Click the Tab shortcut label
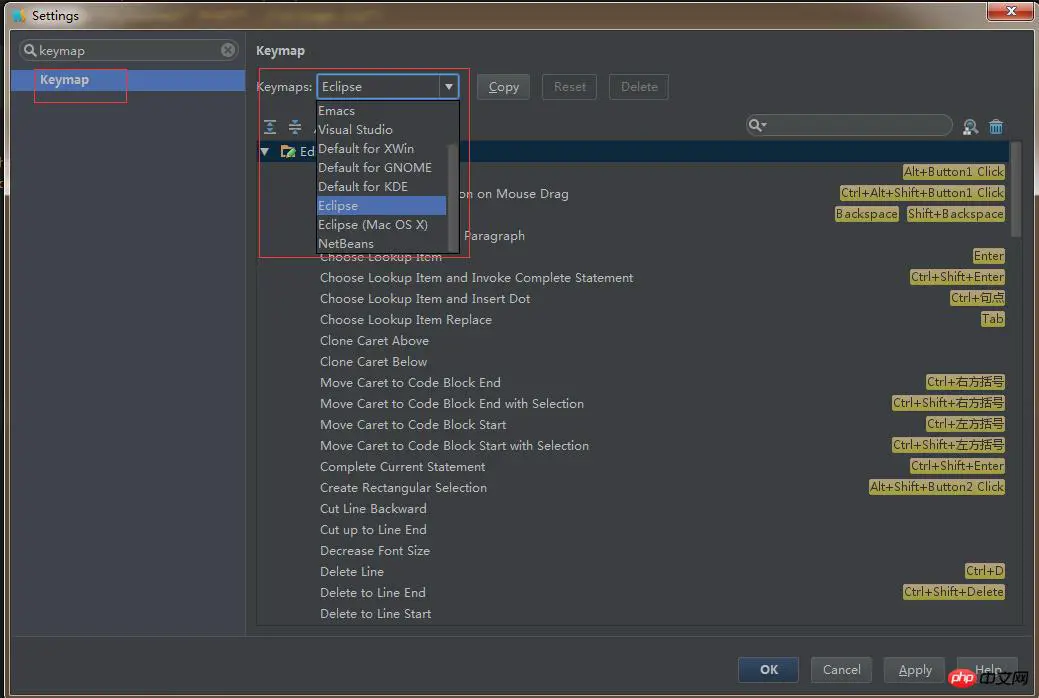Screen dimensions: 1039x698 click(x=993, y=319)
